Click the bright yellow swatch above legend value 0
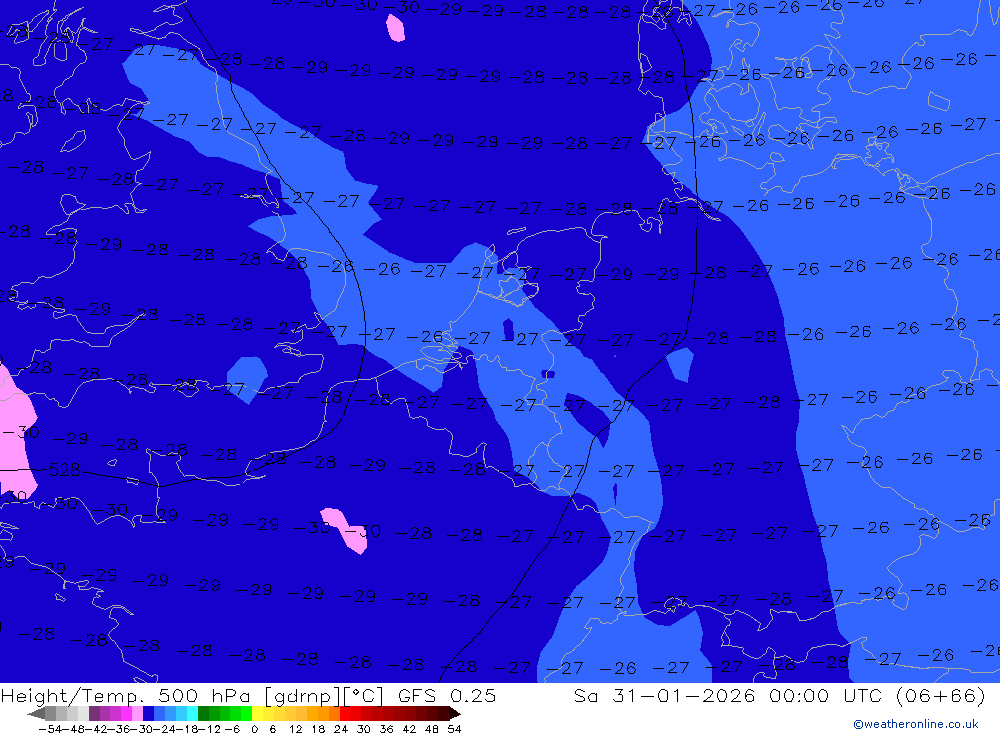Screen dimensions: 1000x733 258,714
